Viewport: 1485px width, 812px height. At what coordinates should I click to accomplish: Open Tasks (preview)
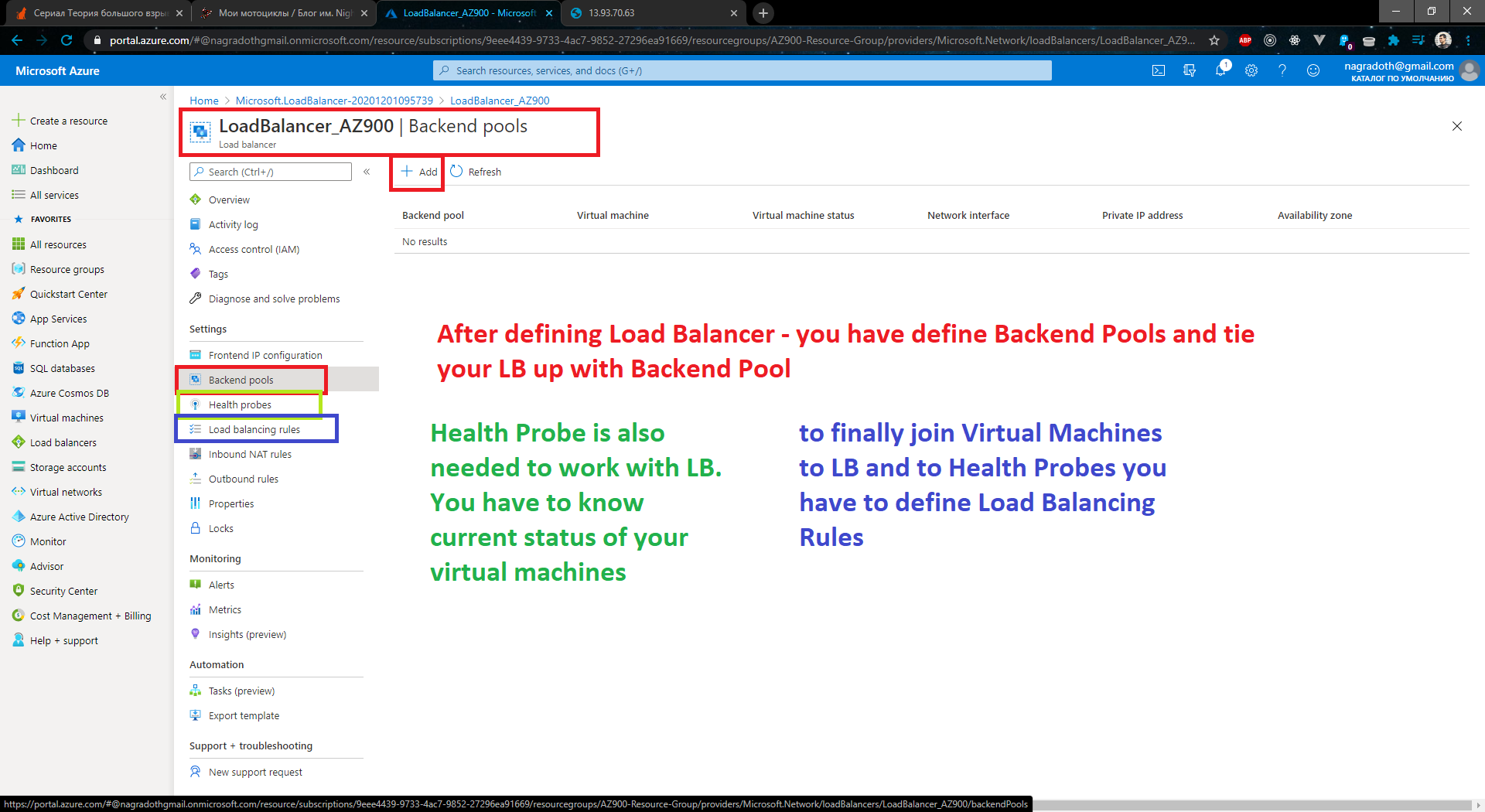[x=232, y=691]
